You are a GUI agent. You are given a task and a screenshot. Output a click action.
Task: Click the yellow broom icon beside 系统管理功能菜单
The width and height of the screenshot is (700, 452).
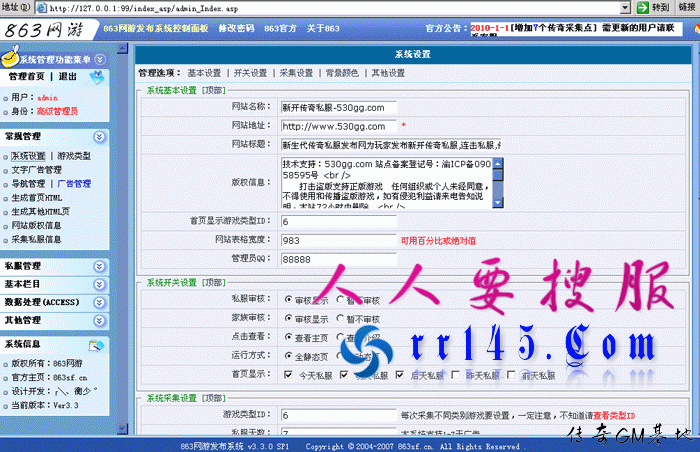click(x=10, y=60)
